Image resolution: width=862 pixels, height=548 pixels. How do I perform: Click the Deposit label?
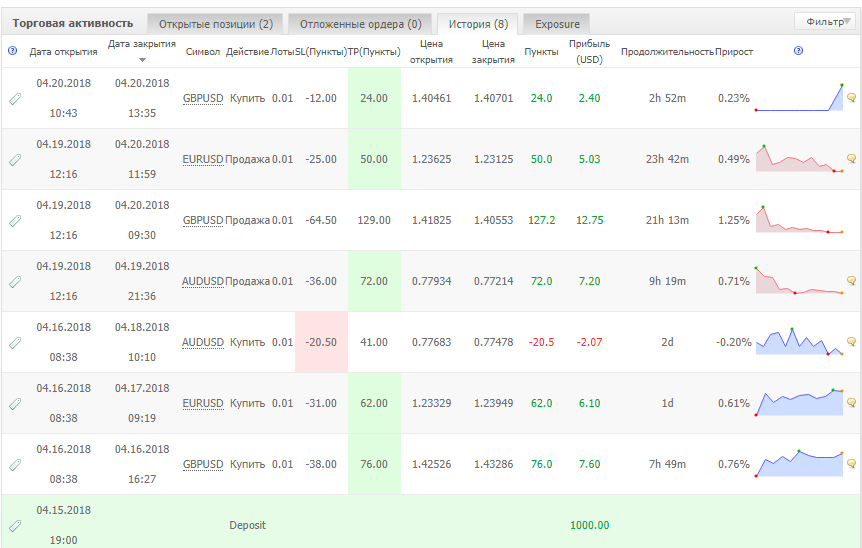(247, 525)
